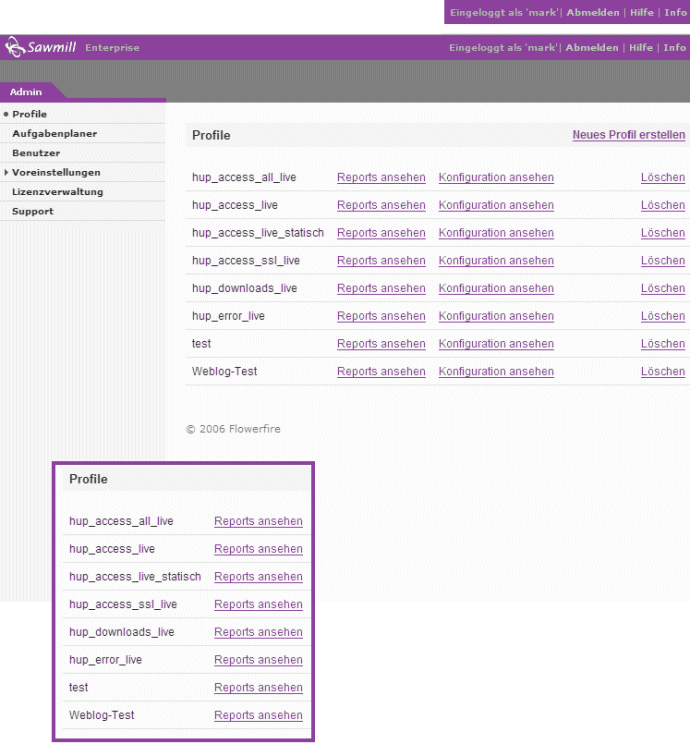This screenshot has height=744, width=690.
Task: Select Support in the sidebar menu
Action: point(33,211)
